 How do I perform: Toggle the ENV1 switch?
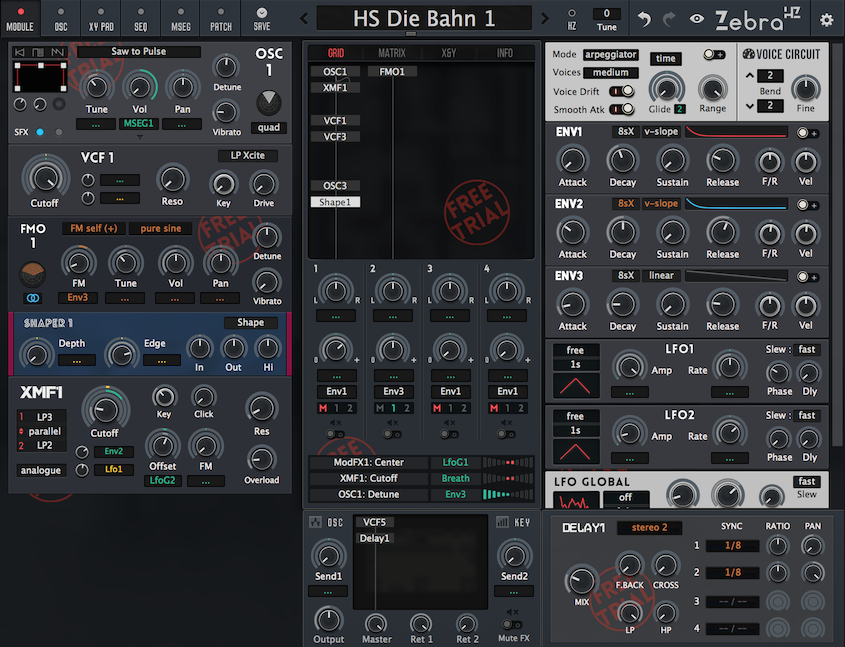(803, 133)
